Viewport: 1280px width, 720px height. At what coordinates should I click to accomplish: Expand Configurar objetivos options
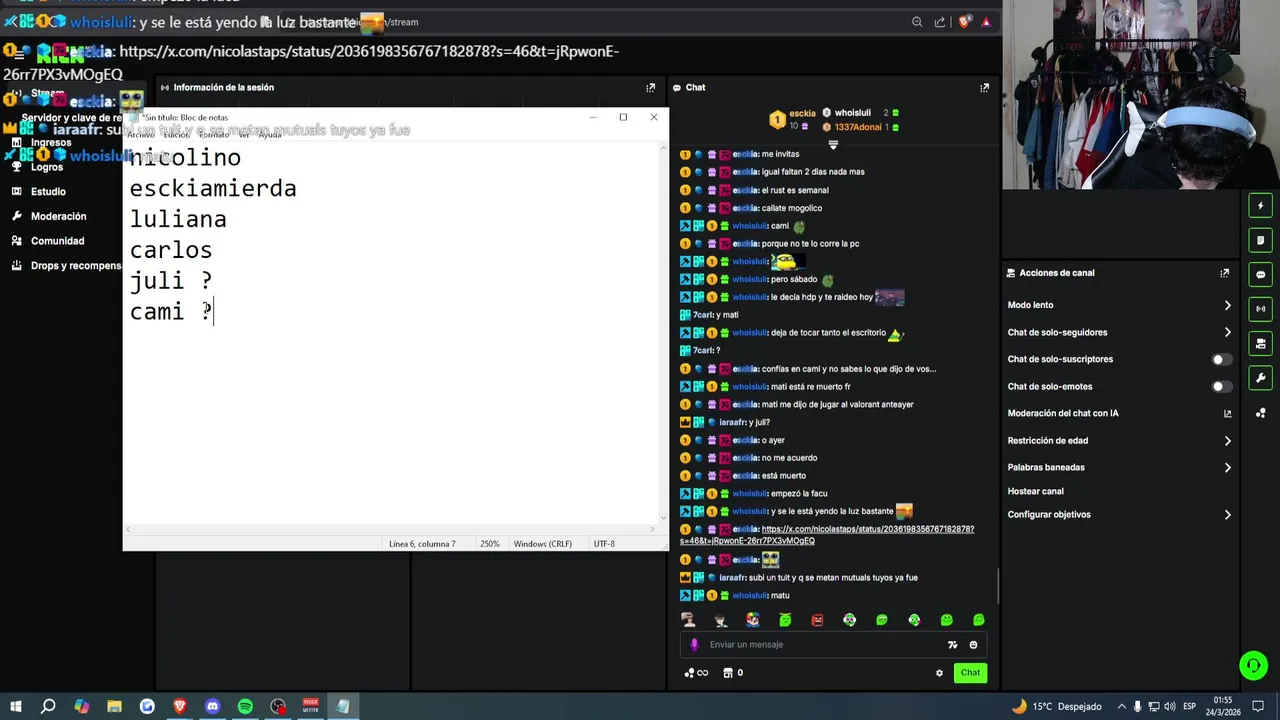1227,514
